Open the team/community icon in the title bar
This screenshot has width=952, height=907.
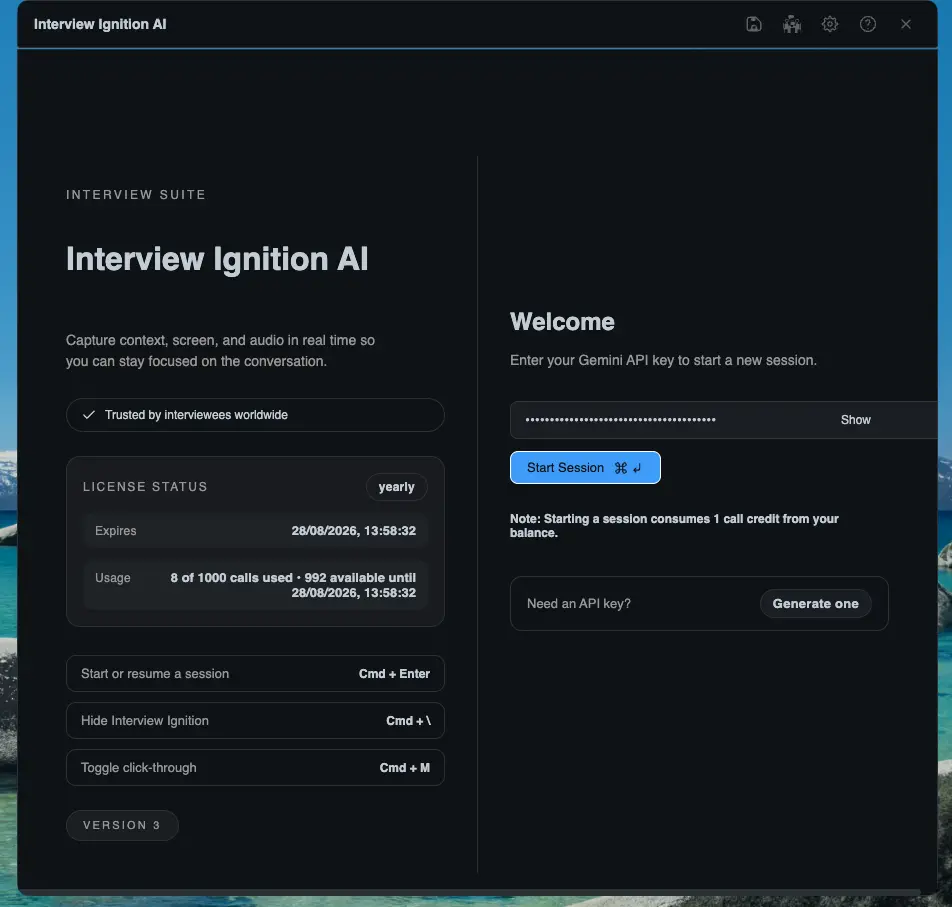tap(791, 23)
